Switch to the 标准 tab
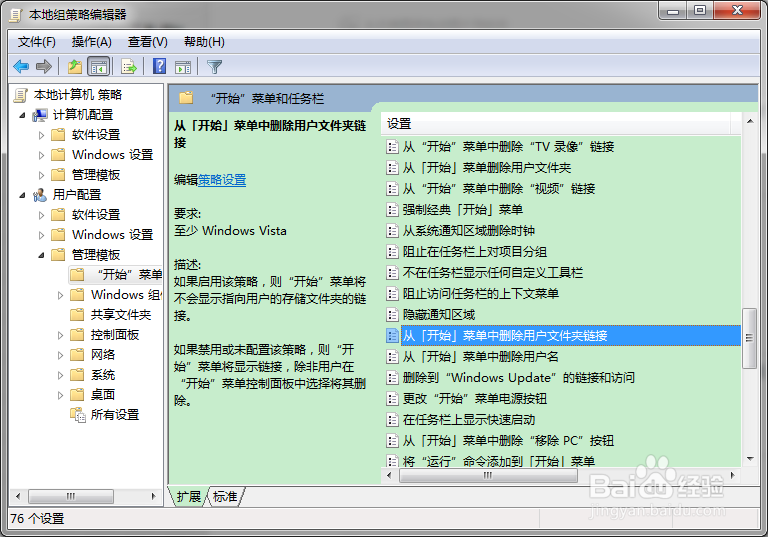The image size is (768, 537). [225, 496]
